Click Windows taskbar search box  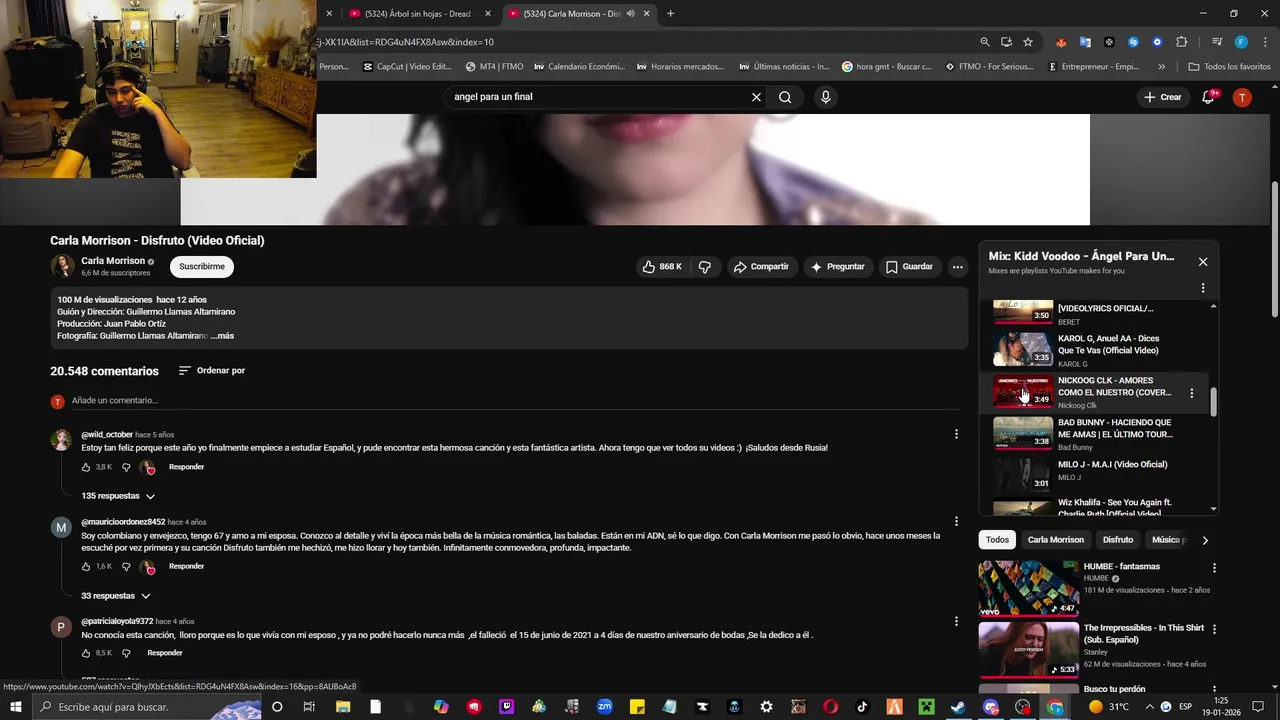[x=148, y=707]
